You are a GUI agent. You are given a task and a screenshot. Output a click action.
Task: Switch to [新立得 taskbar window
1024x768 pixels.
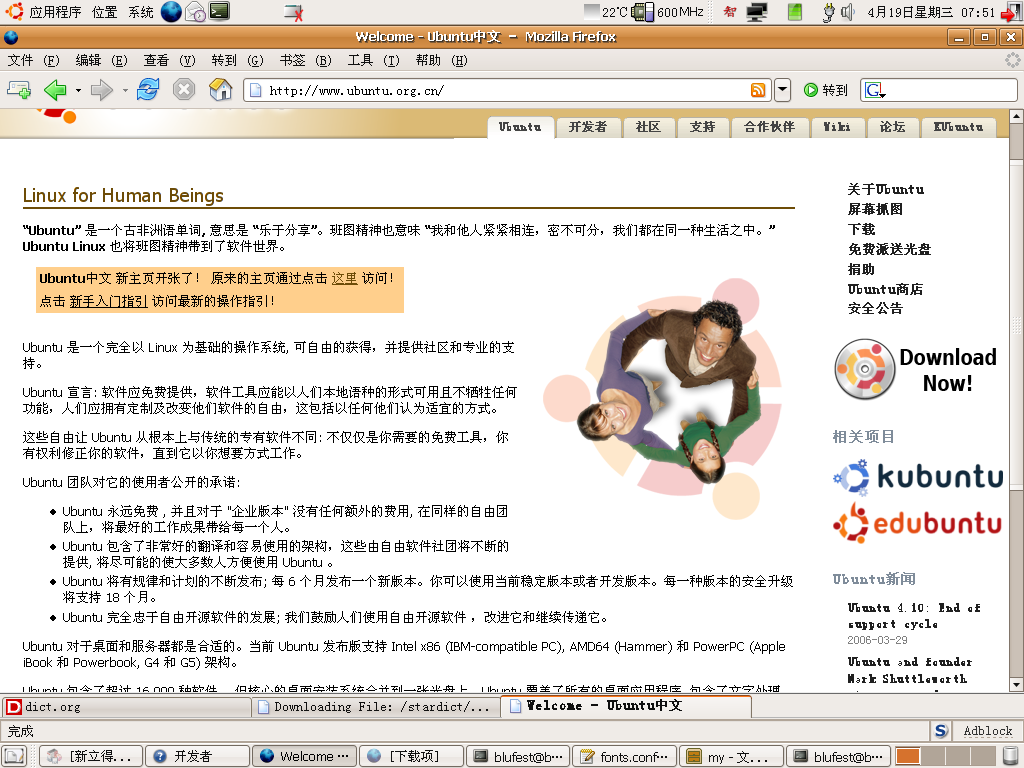[91, 756]
